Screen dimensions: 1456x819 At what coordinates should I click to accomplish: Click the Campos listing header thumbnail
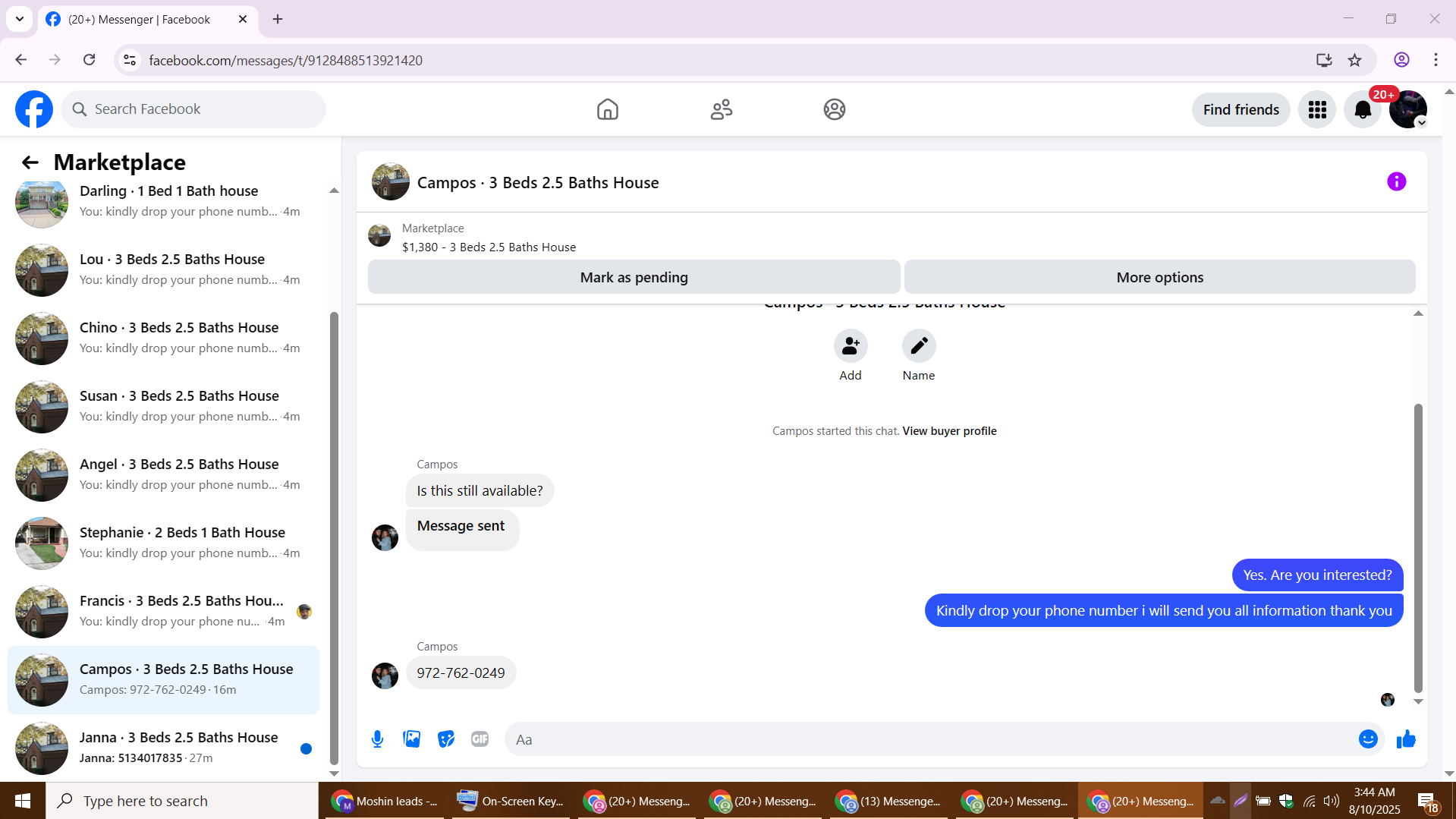tap(391, 182)
